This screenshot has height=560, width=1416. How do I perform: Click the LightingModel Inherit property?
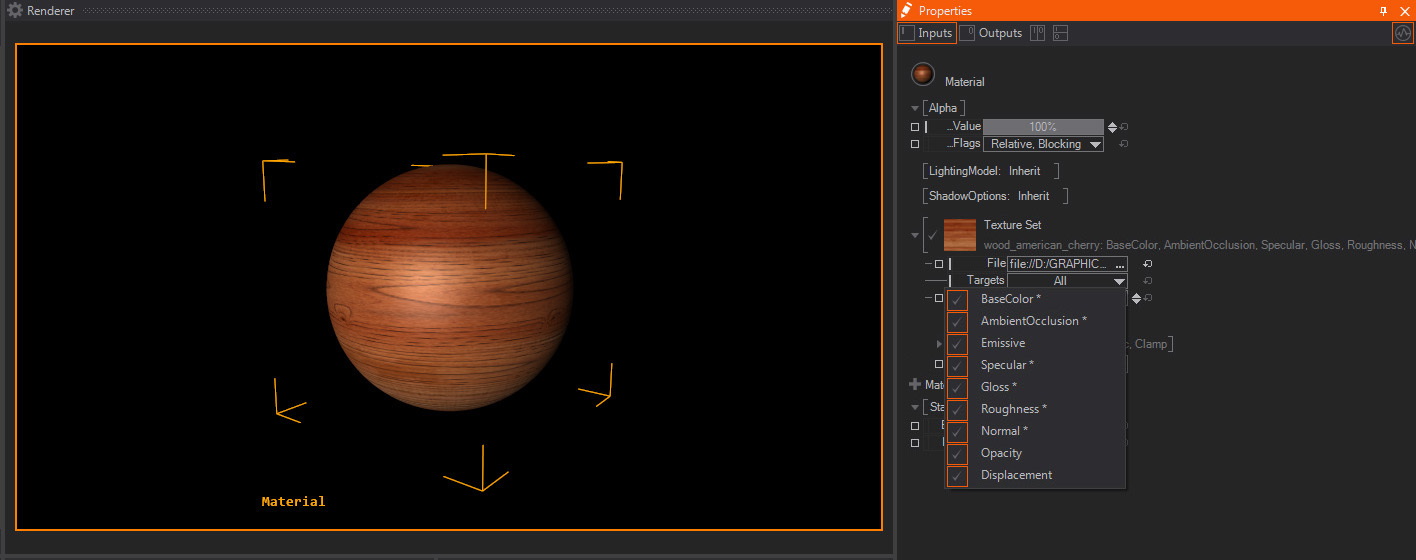point(1024,171)
